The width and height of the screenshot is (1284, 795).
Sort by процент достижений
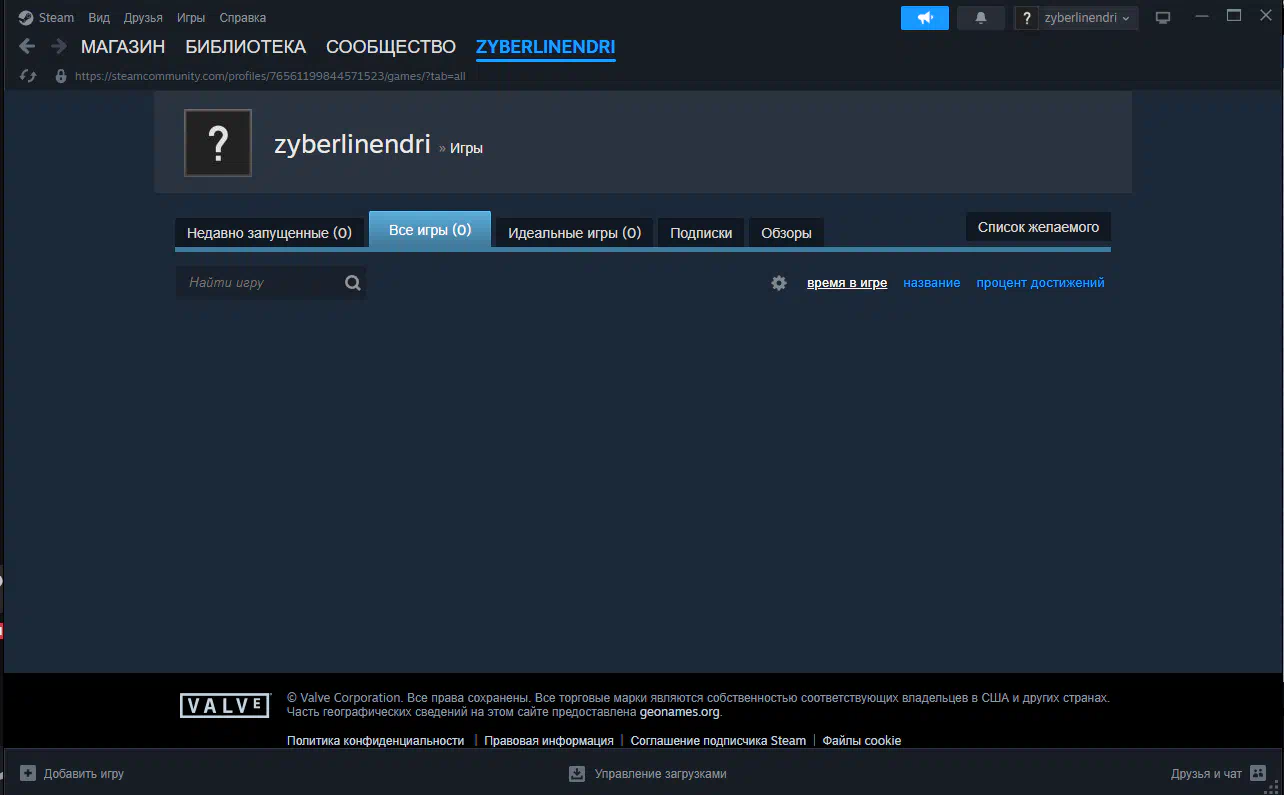(1040, 283)
